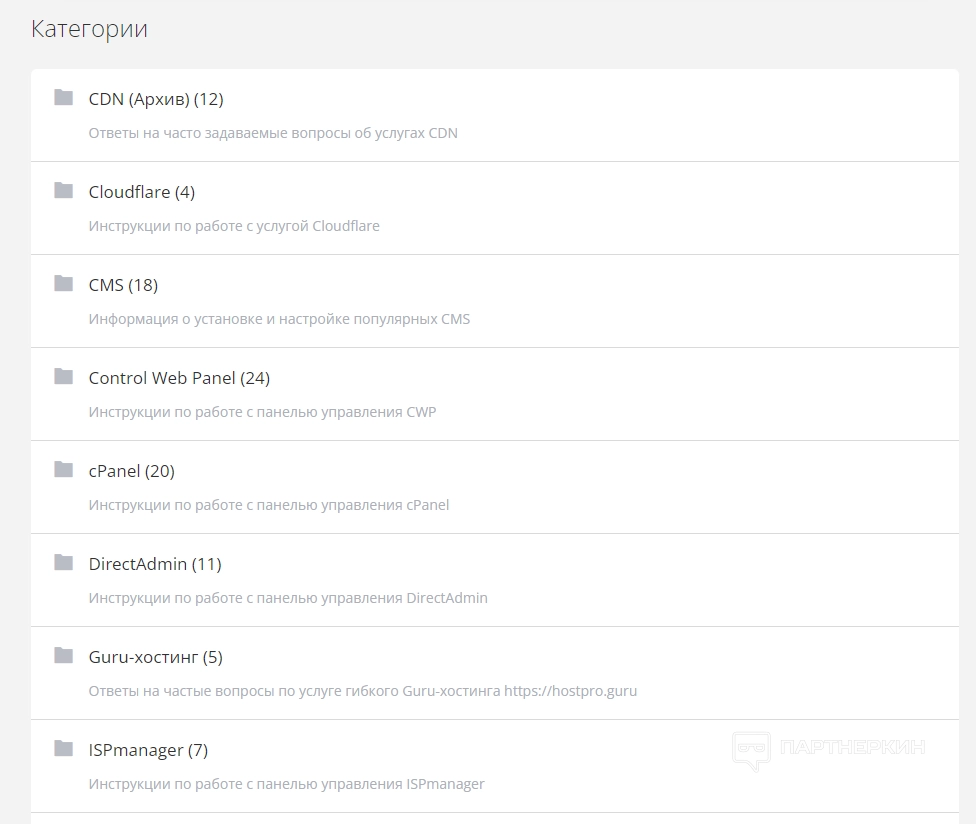This screenshot has width=976, height=824.
Task: Open the Guru-хостинг (5) category
Action: point(155,657)
